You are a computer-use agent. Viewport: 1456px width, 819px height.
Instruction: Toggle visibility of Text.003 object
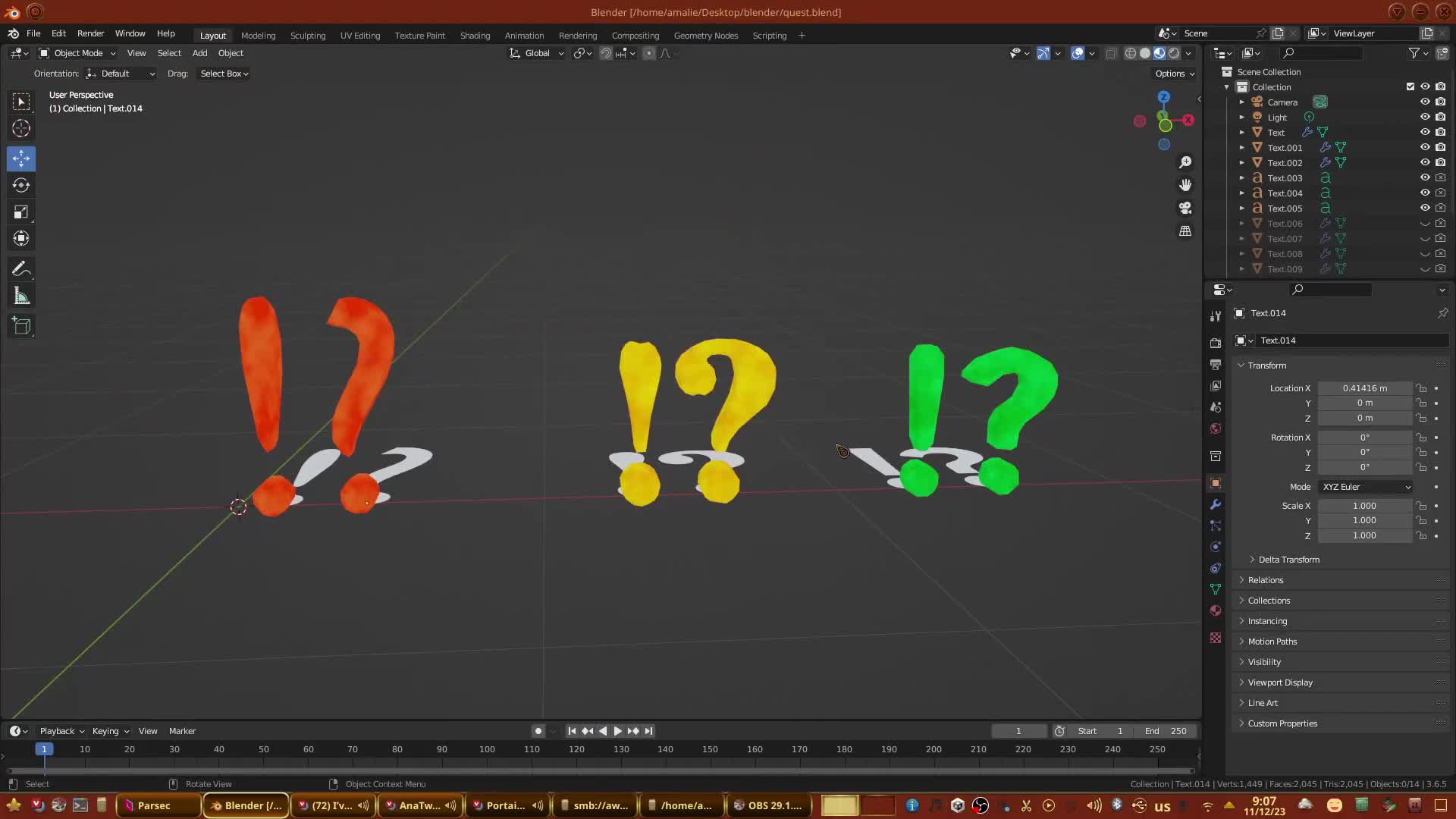coord(1425,177)
